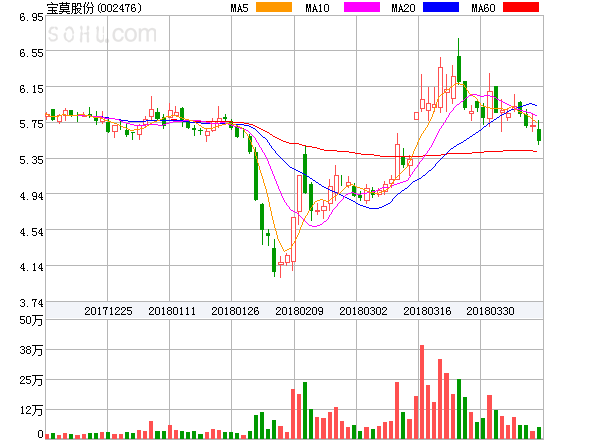Click the MA5 legend label

[240, 8]
